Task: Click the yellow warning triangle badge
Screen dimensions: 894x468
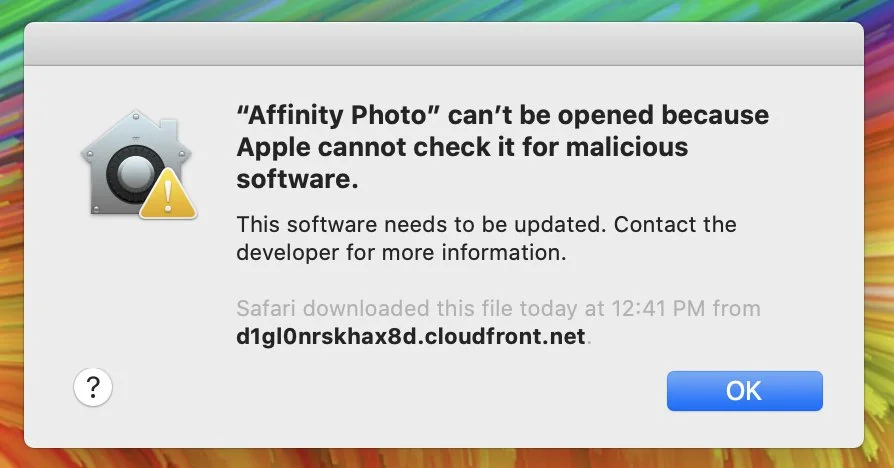Action: 168,194
